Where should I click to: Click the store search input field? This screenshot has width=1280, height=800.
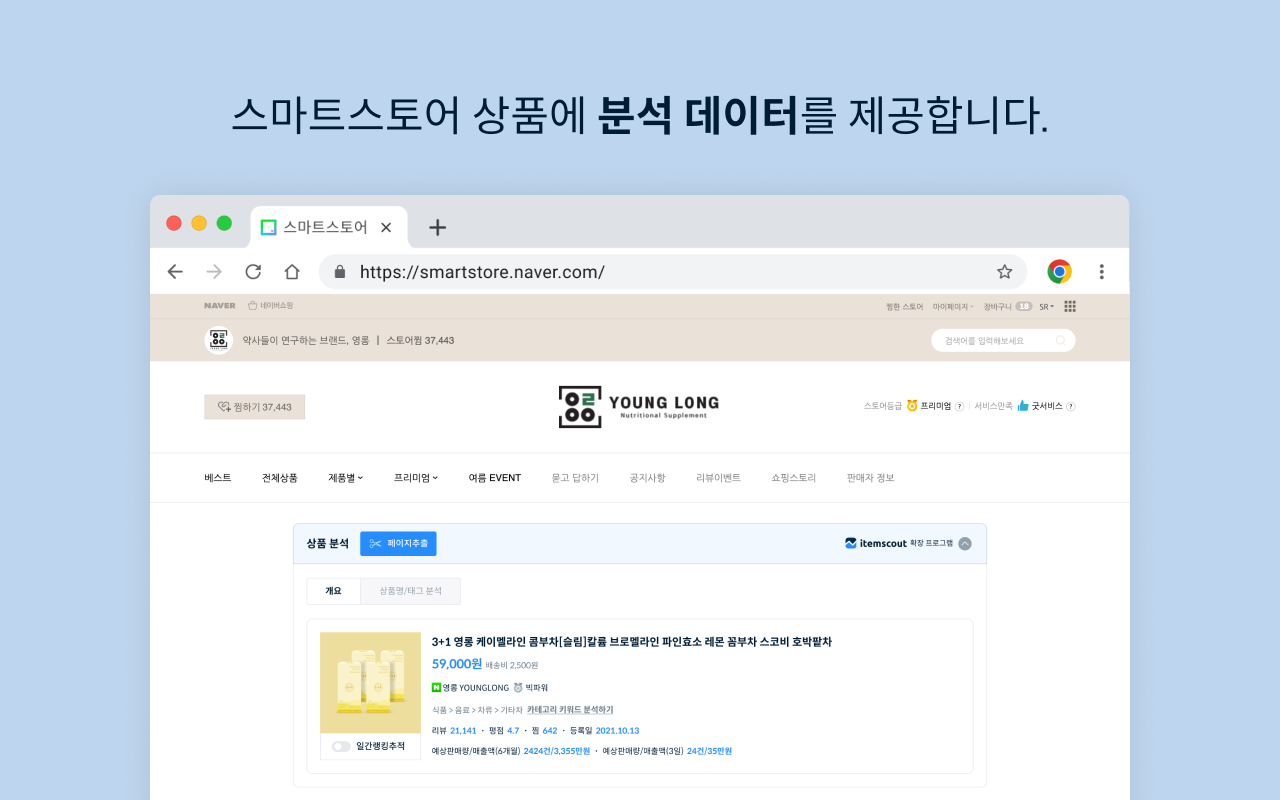pyautogui.click(x=1000, y=340)
